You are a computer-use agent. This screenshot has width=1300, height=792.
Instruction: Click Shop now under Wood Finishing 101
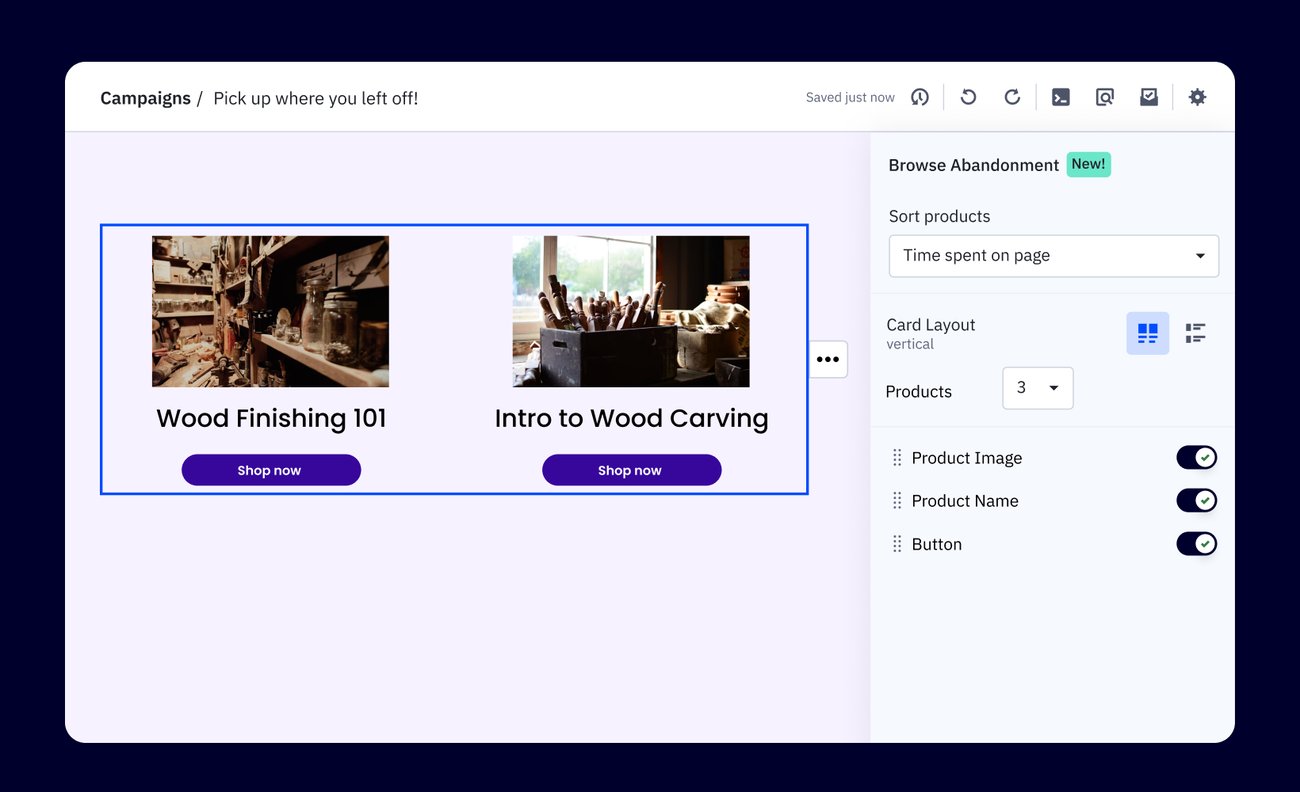[x=271, y=470]
